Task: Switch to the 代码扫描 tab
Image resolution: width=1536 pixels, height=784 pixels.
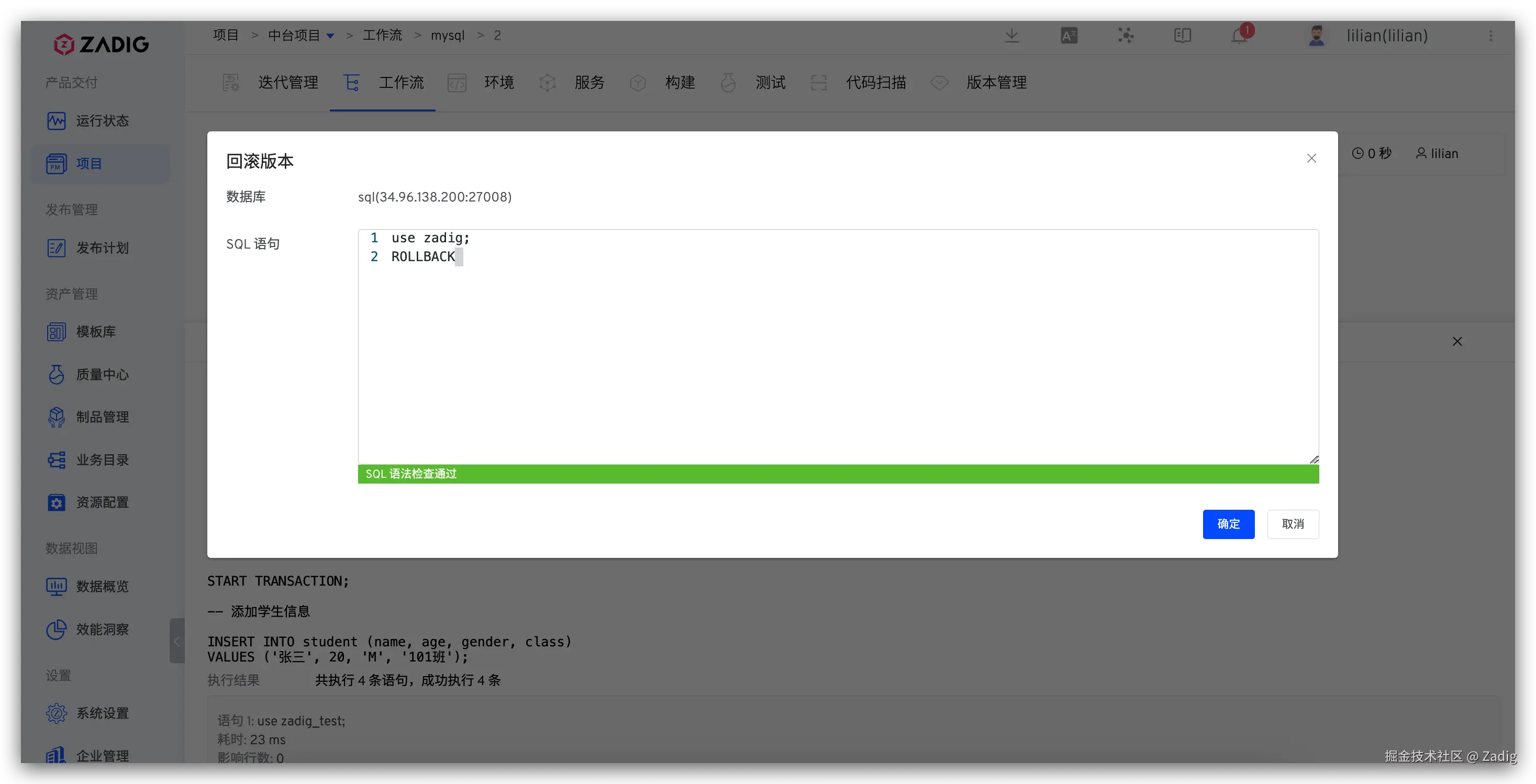Action: coord(875,82)
